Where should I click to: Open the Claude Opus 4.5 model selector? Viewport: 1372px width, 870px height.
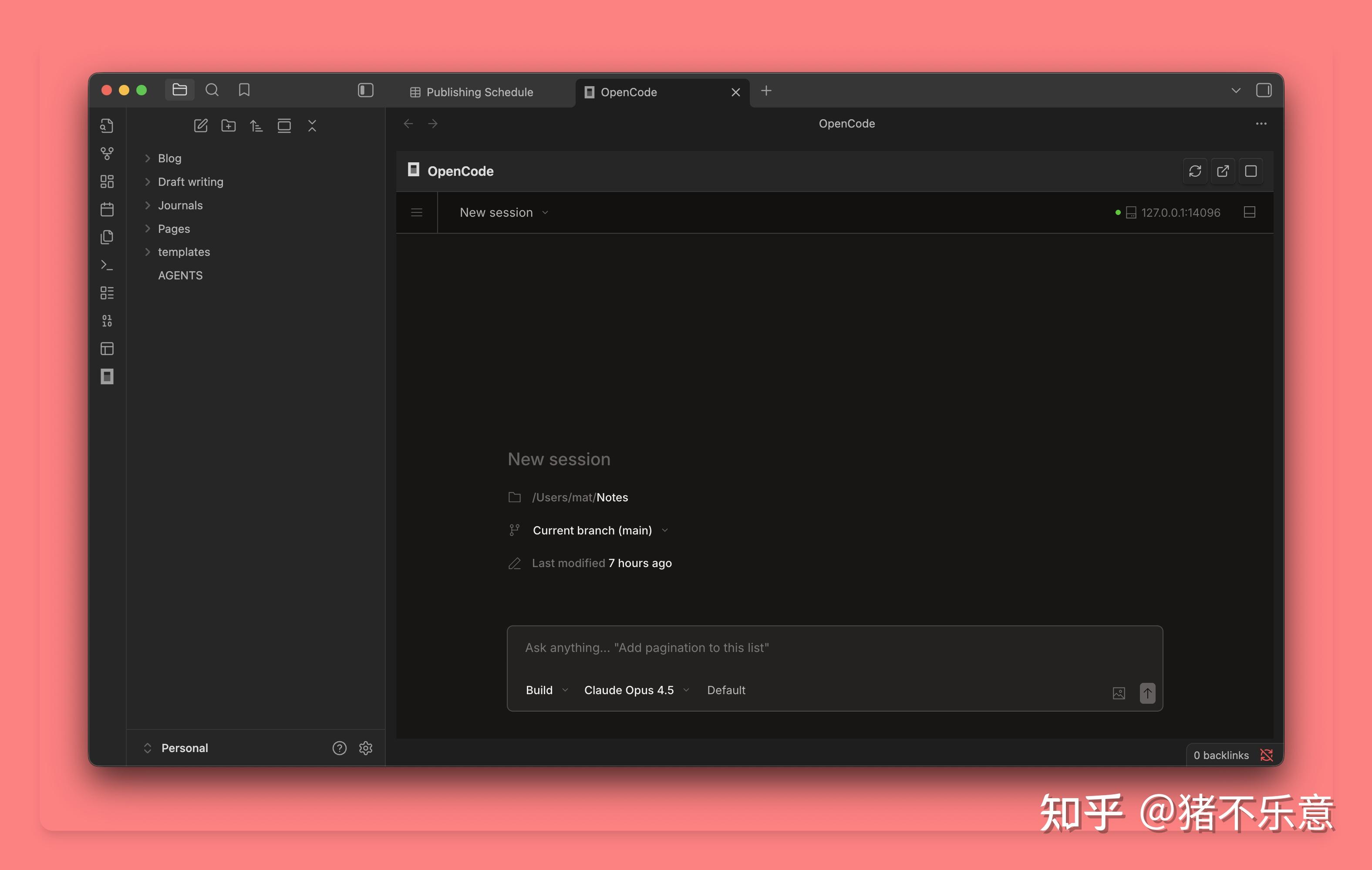(635, 689)
